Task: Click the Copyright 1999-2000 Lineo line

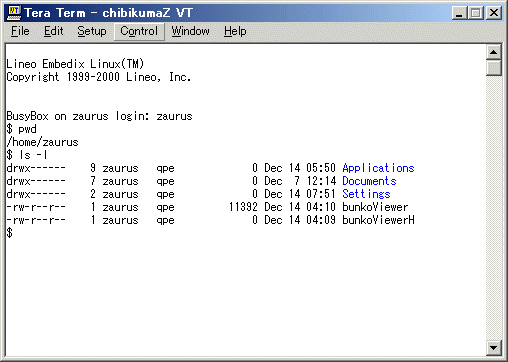Action: pyautogui.click(x=99, y=77)
